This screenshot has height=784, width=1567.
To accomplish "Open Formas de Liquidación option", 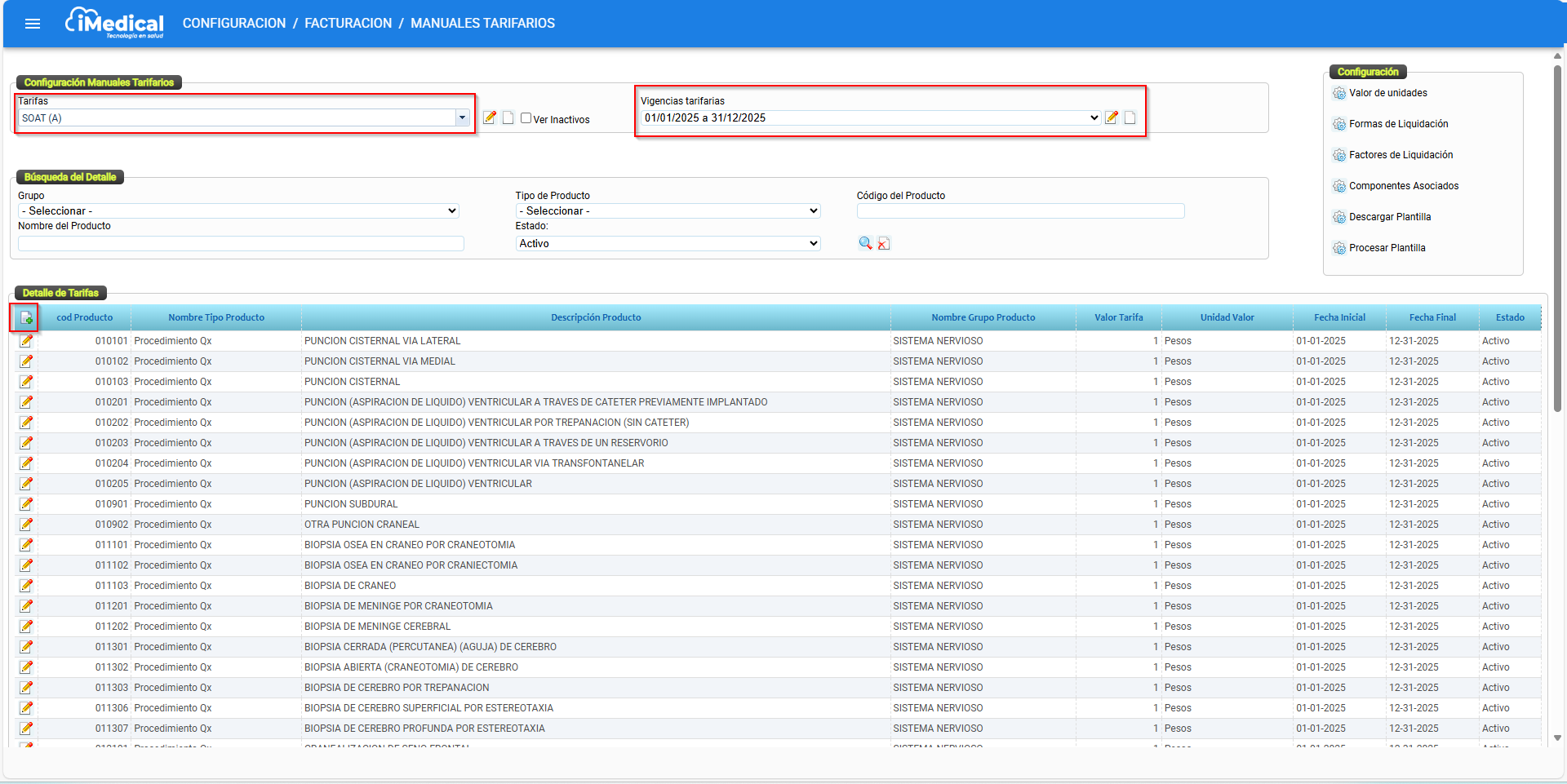I will pyautogui.click(x=1398, y=124).
